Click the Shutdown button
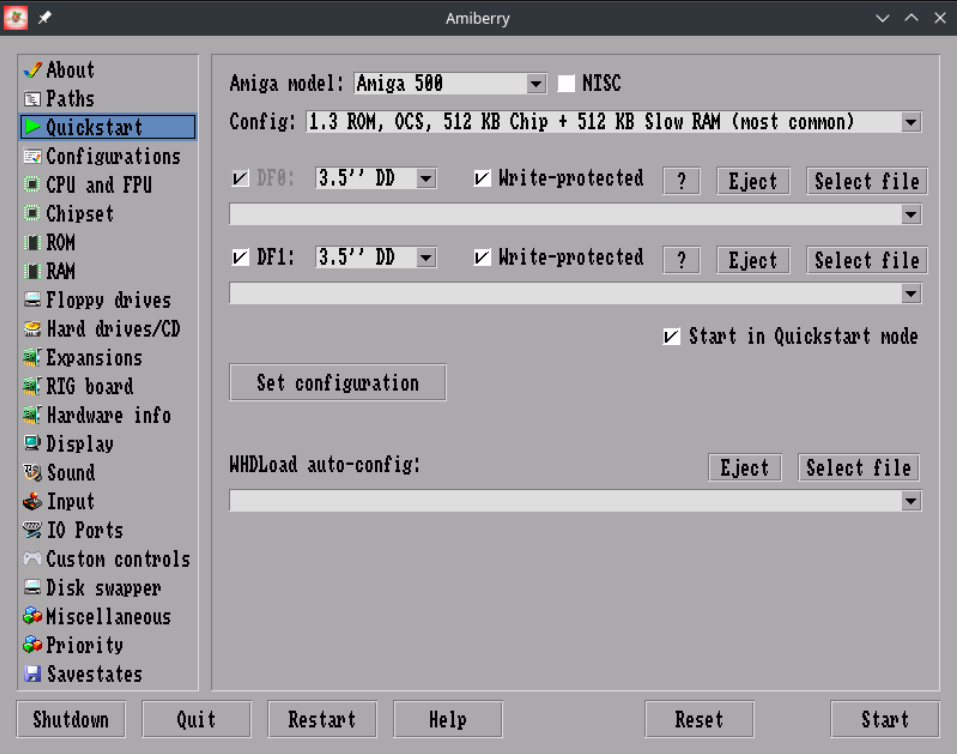 pos(71,719)
